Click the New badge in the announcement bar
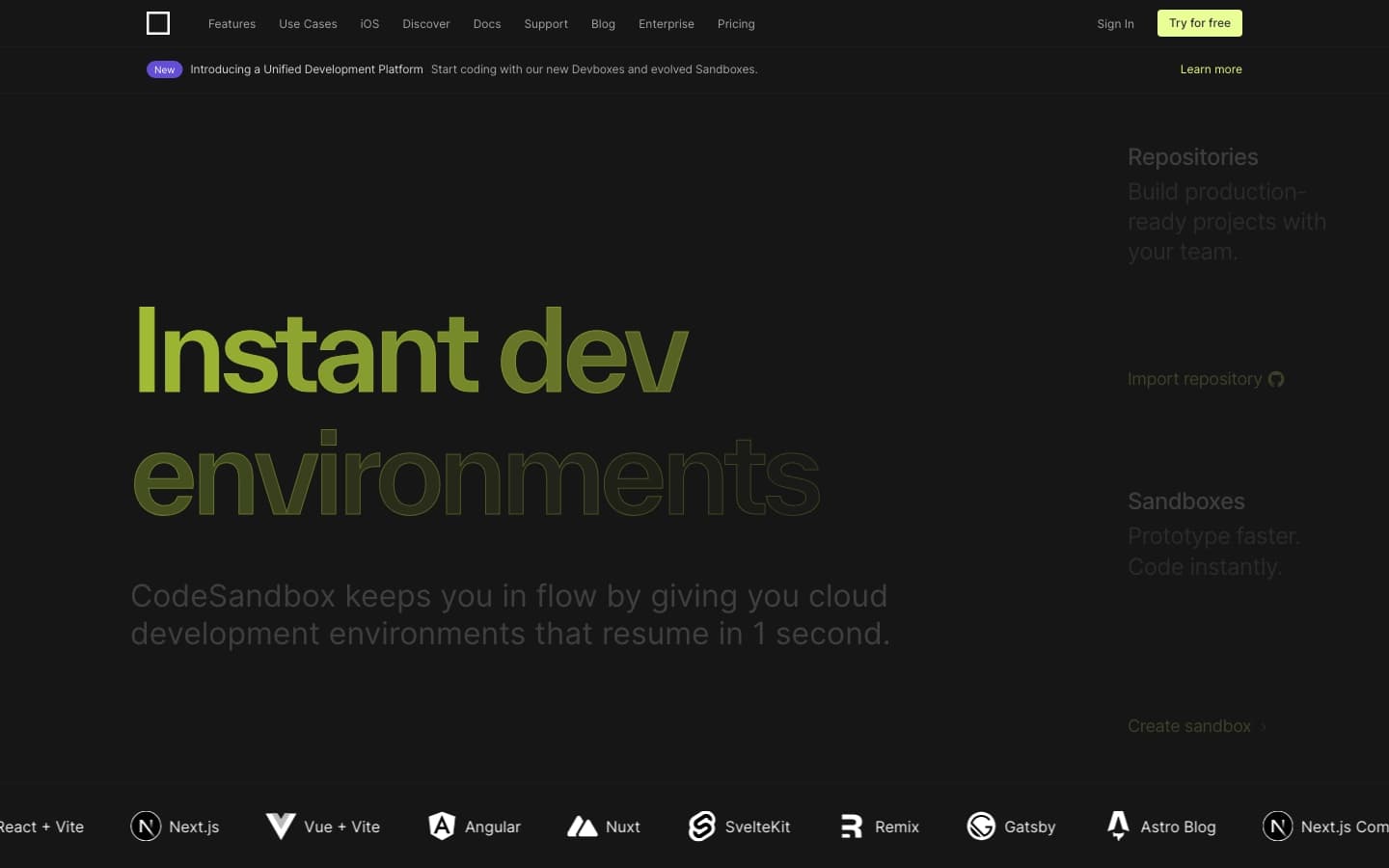This screenshot has height=868, width=1389. click(164, 69)
